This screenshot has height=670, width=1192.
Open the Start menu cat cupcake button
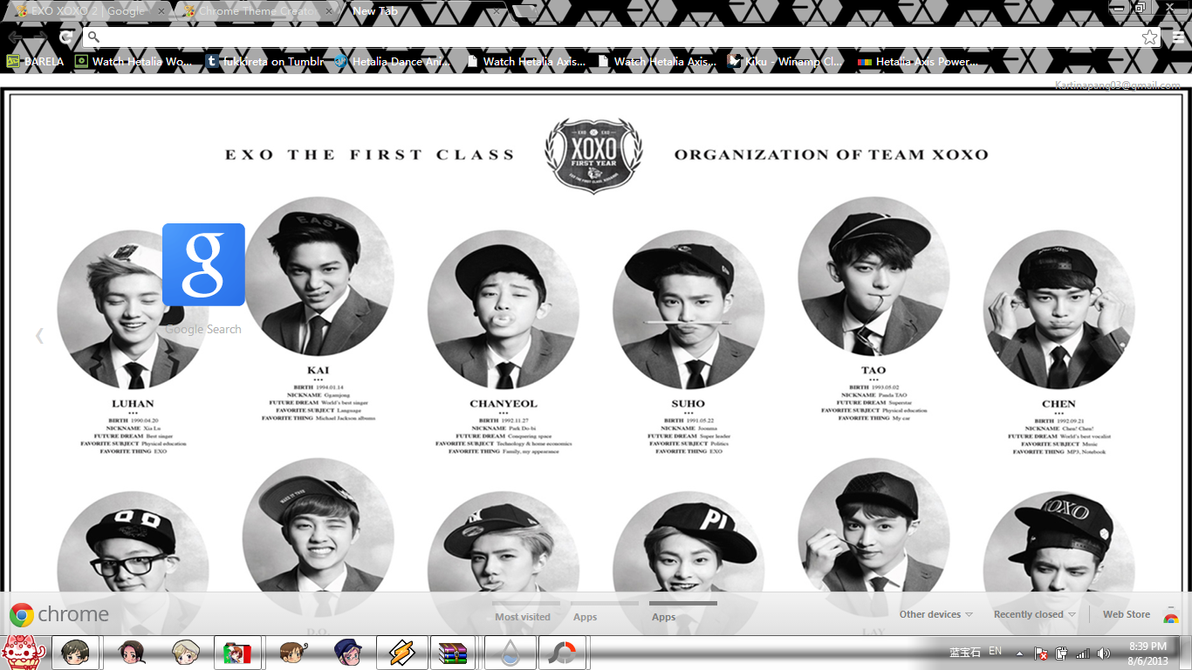click(24, 653)
